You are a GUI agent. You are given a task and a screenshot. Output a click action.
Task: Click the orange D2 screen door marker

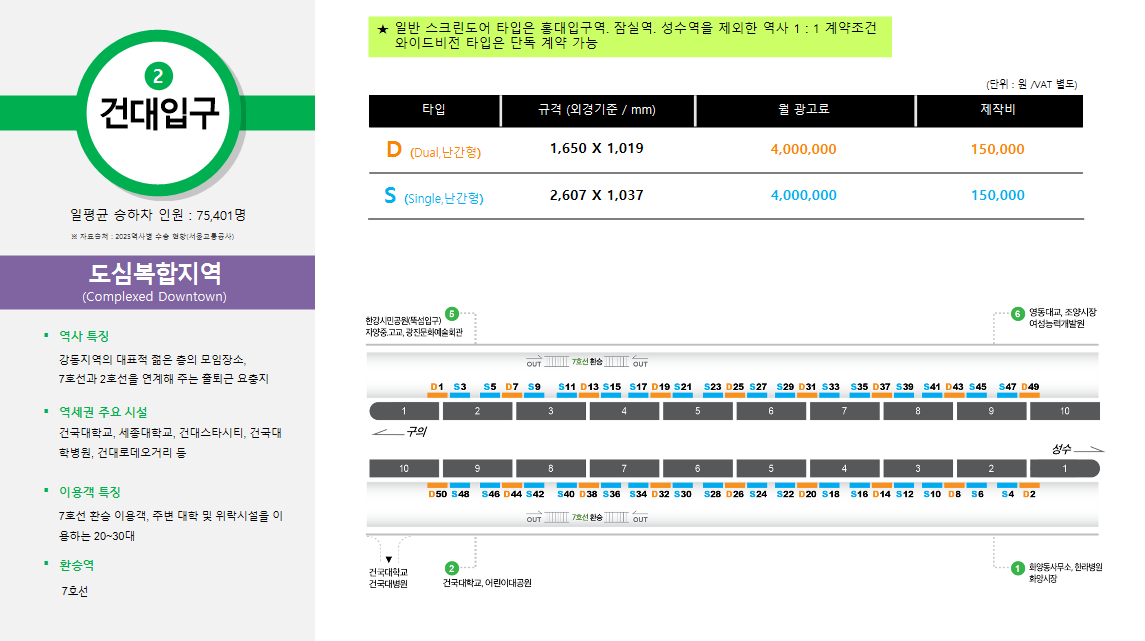pyautogui.click(x=1029, y=493)
